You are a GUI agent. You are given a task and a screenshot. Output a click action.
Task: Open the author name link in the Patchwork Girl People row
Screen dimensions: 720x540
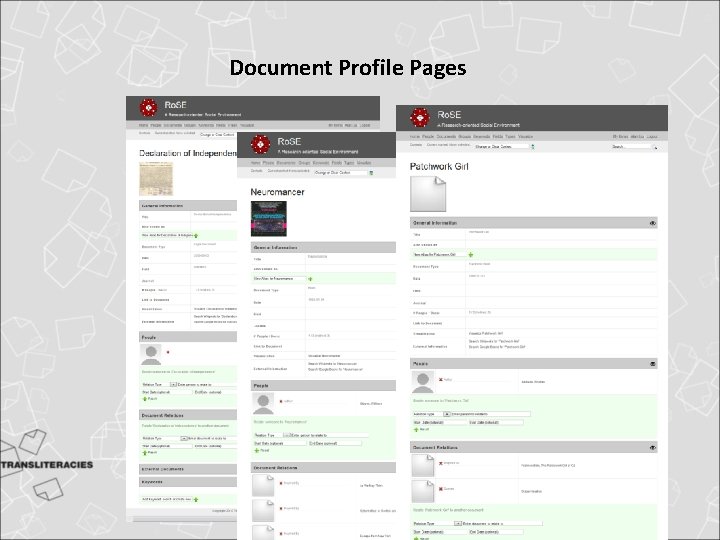pyautogui.click(x=533, y=382)
